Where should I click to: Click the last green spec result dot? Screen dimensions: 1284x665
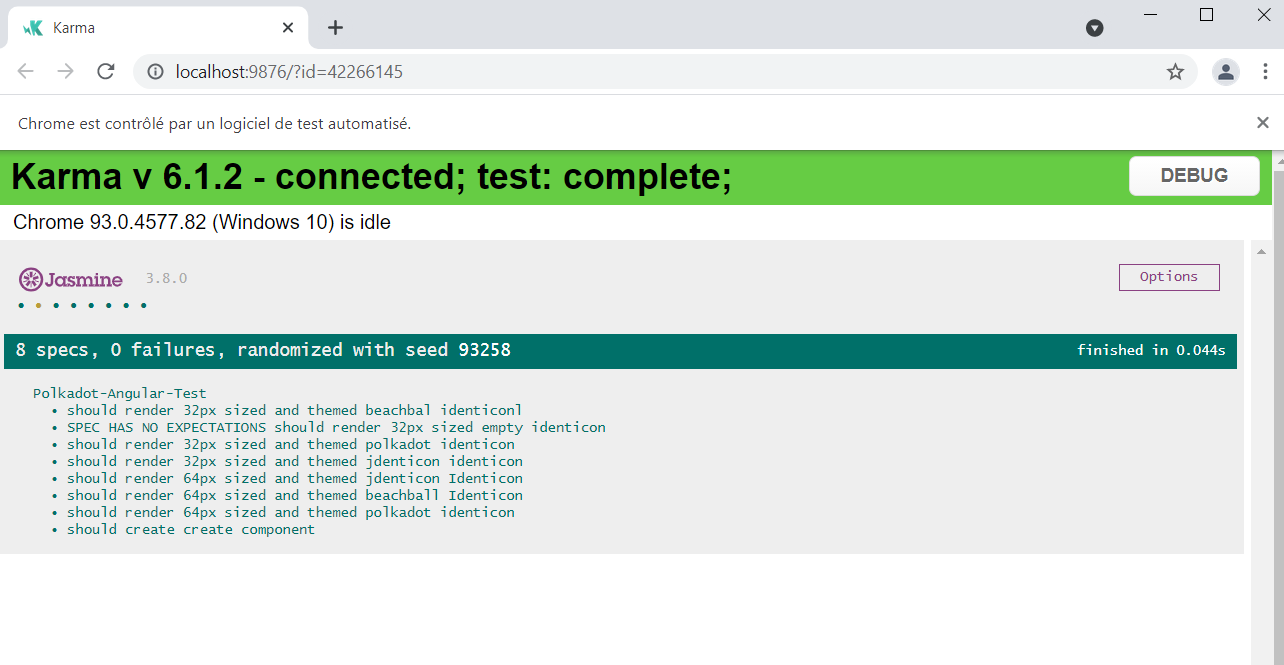point(143,305)
